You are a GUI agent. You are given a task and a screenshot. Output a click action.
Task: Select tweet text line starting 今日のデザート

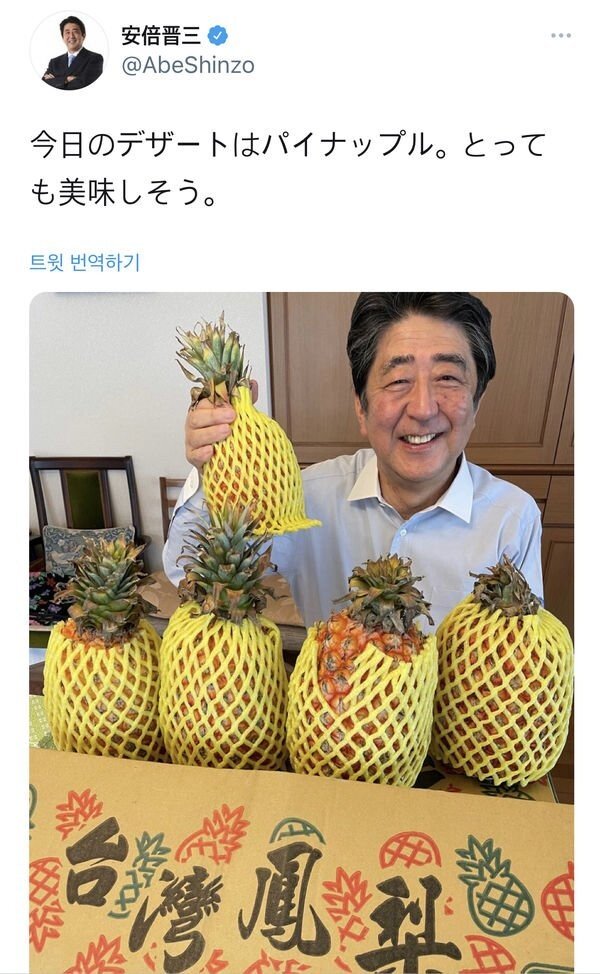288,144
